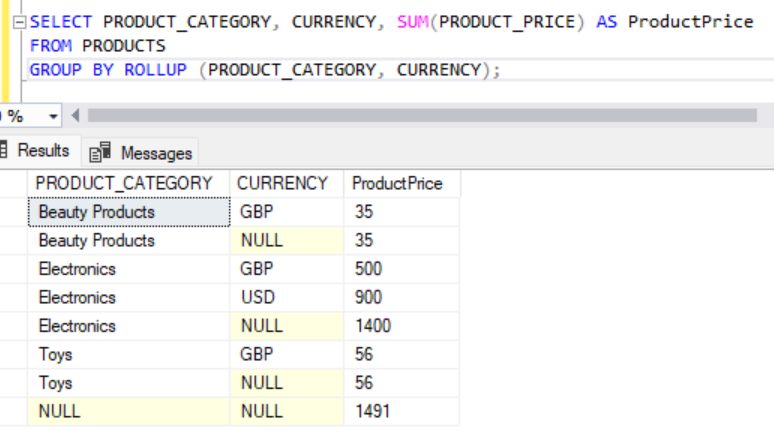Select the 500 price cell

pos(368,269)
